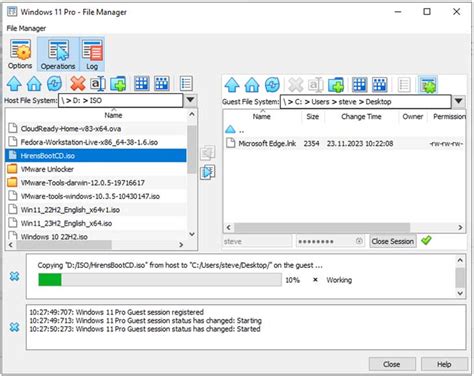474x376 pixels.
Task: Select HirensBootCD.iso in host list
Action: tap(96, 156)
